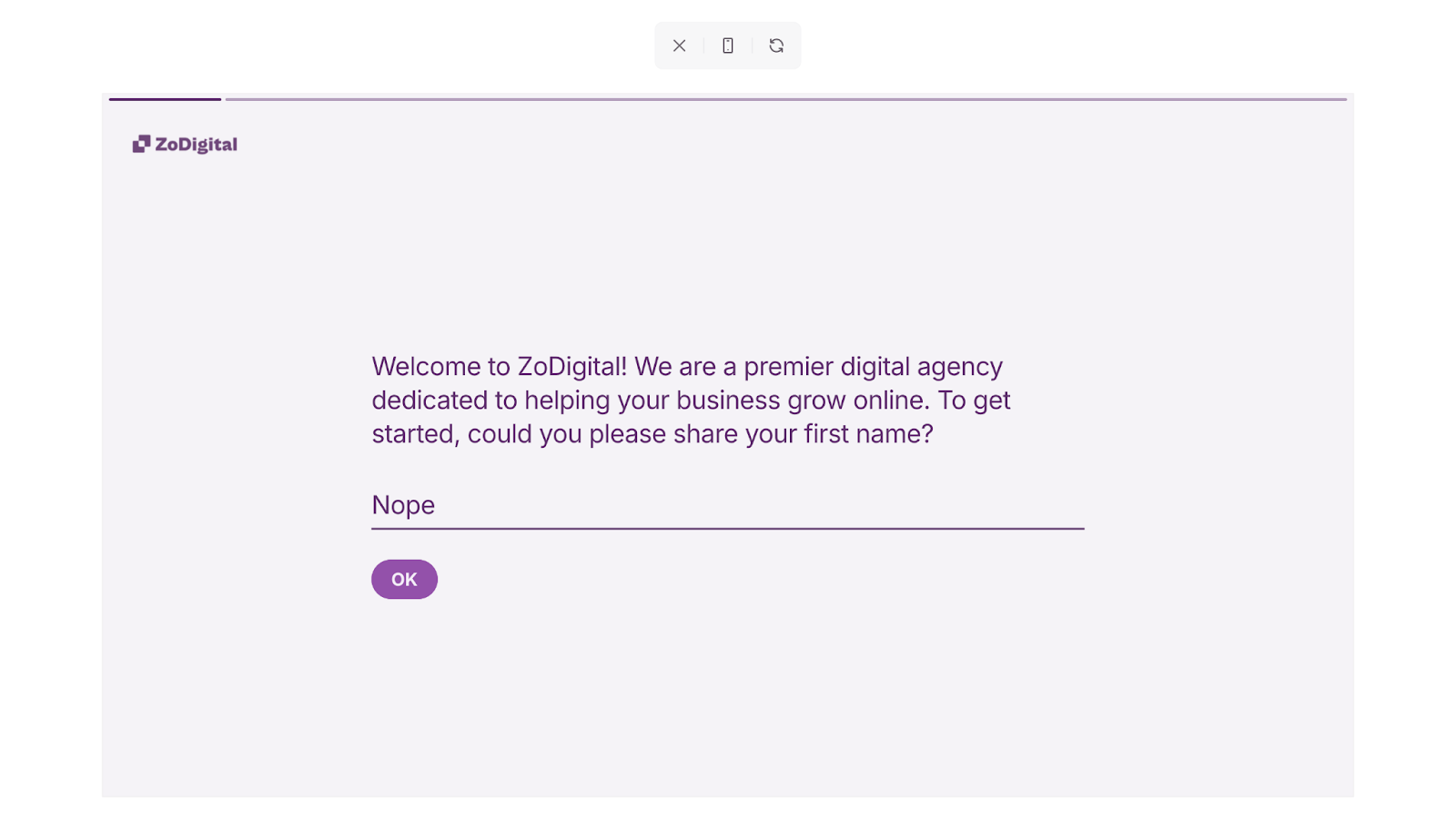Screen dimensions: 1456x821
Task: Click the filled progress bar segment
Action: tap(165, 99)
